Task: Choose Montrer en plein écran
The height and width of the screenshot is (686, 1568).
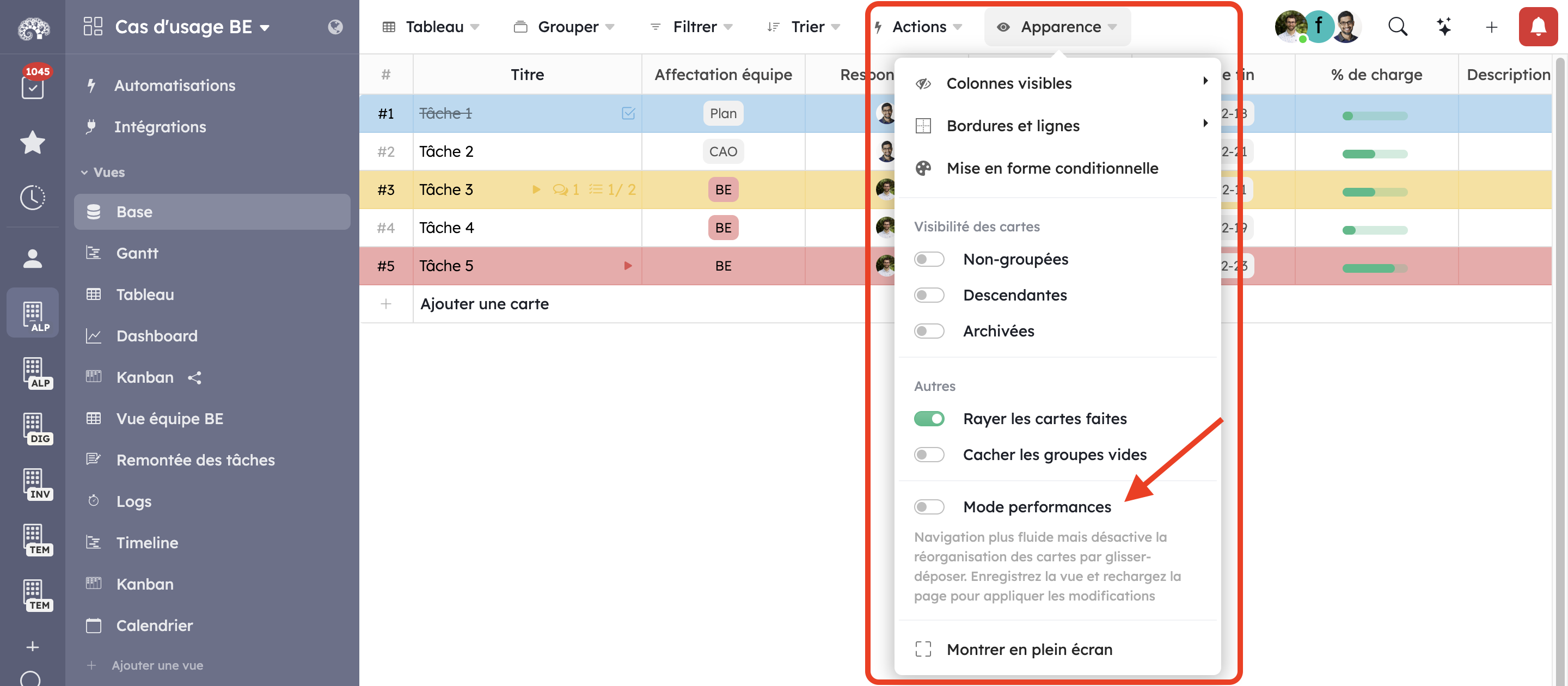Action: pos(1028,650)
